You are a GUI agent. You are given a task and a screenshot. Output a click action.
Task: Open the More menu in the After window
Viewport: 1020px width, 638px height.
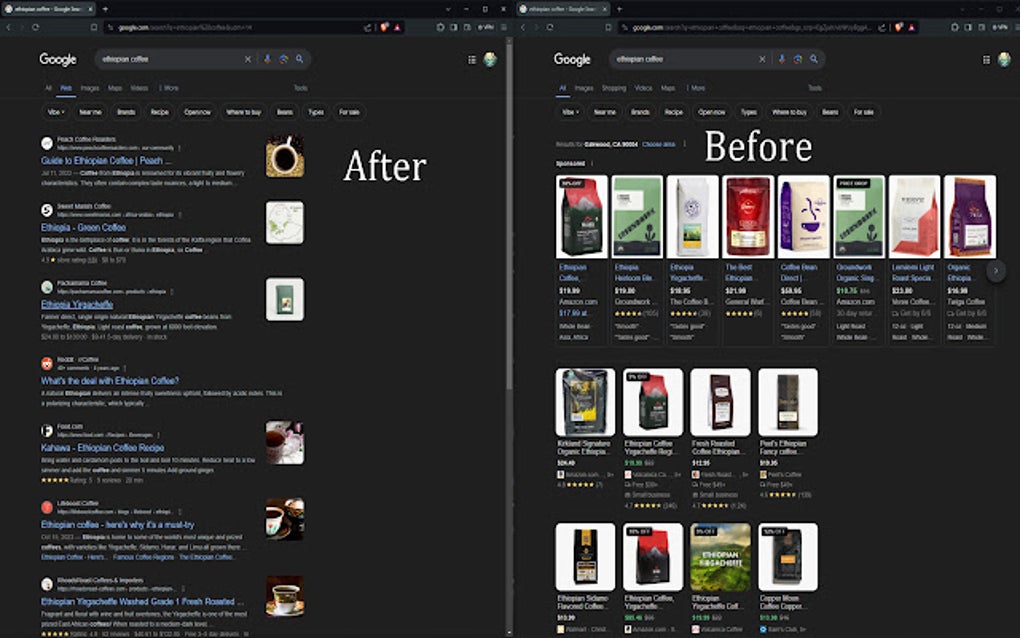[x=169, y=88]
